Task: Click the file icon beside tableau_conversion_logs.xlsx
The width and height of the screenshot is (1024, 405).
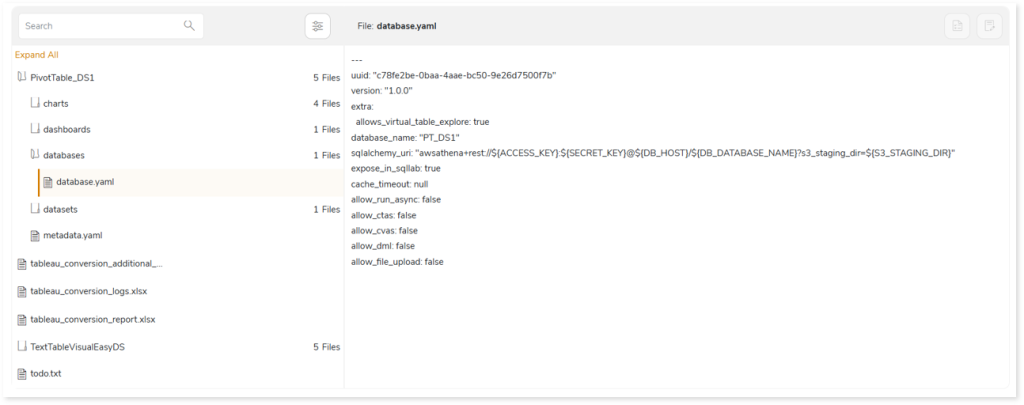Action: coord(22,292)
